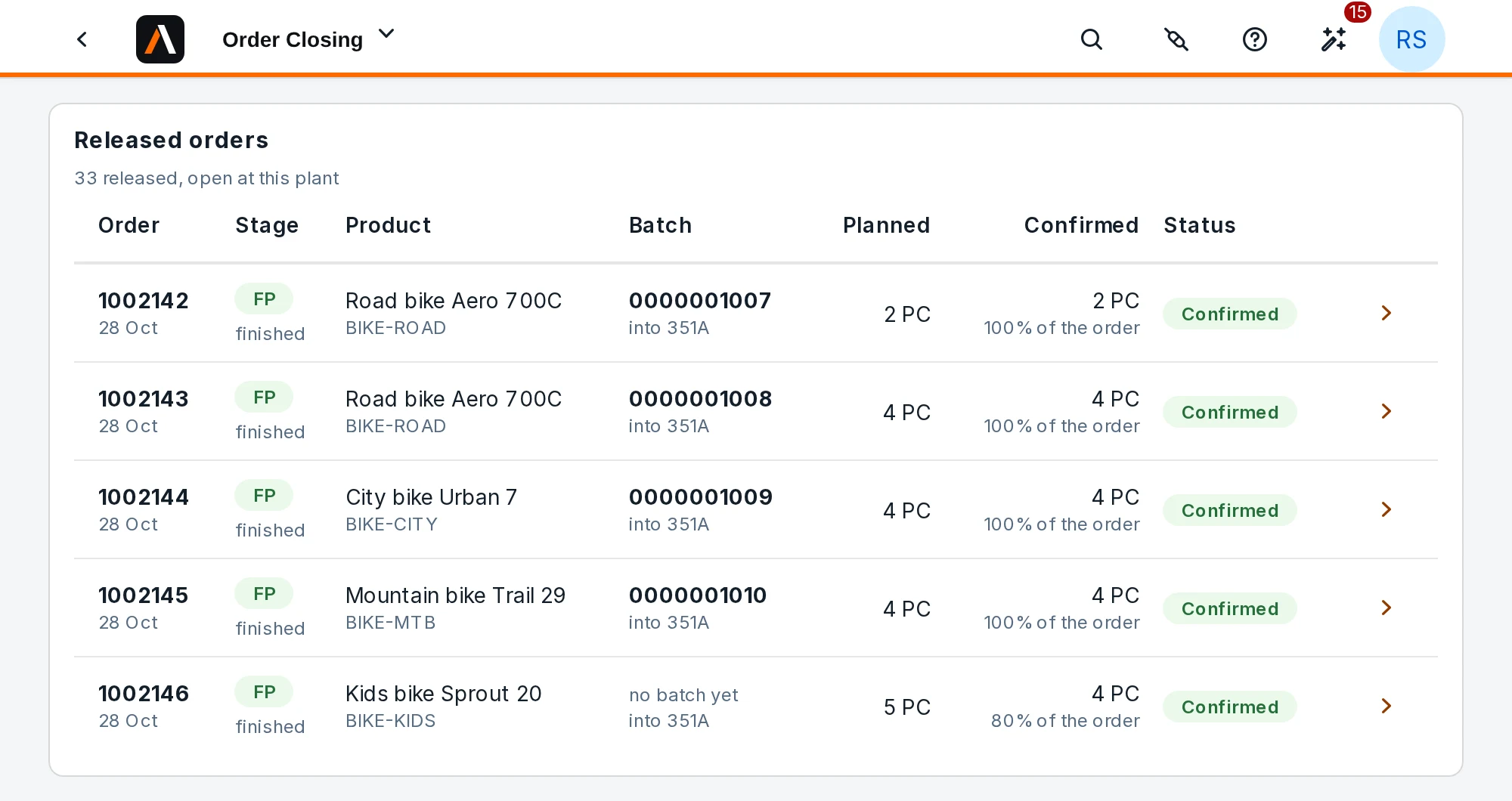The image size is (1512, 801).
Task: Click batch 0000001008
Action: point(701,399)
